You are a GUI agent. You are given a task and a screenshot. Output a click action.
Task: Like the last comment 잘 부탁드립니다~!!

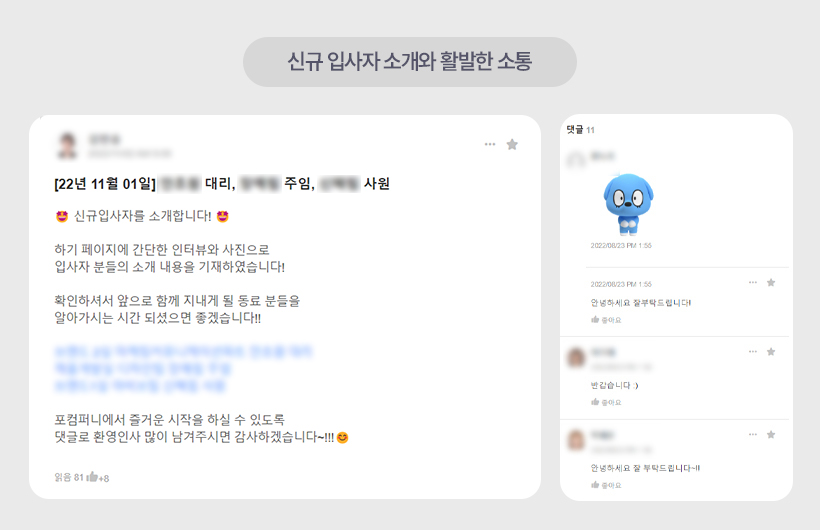click(606, 485)
